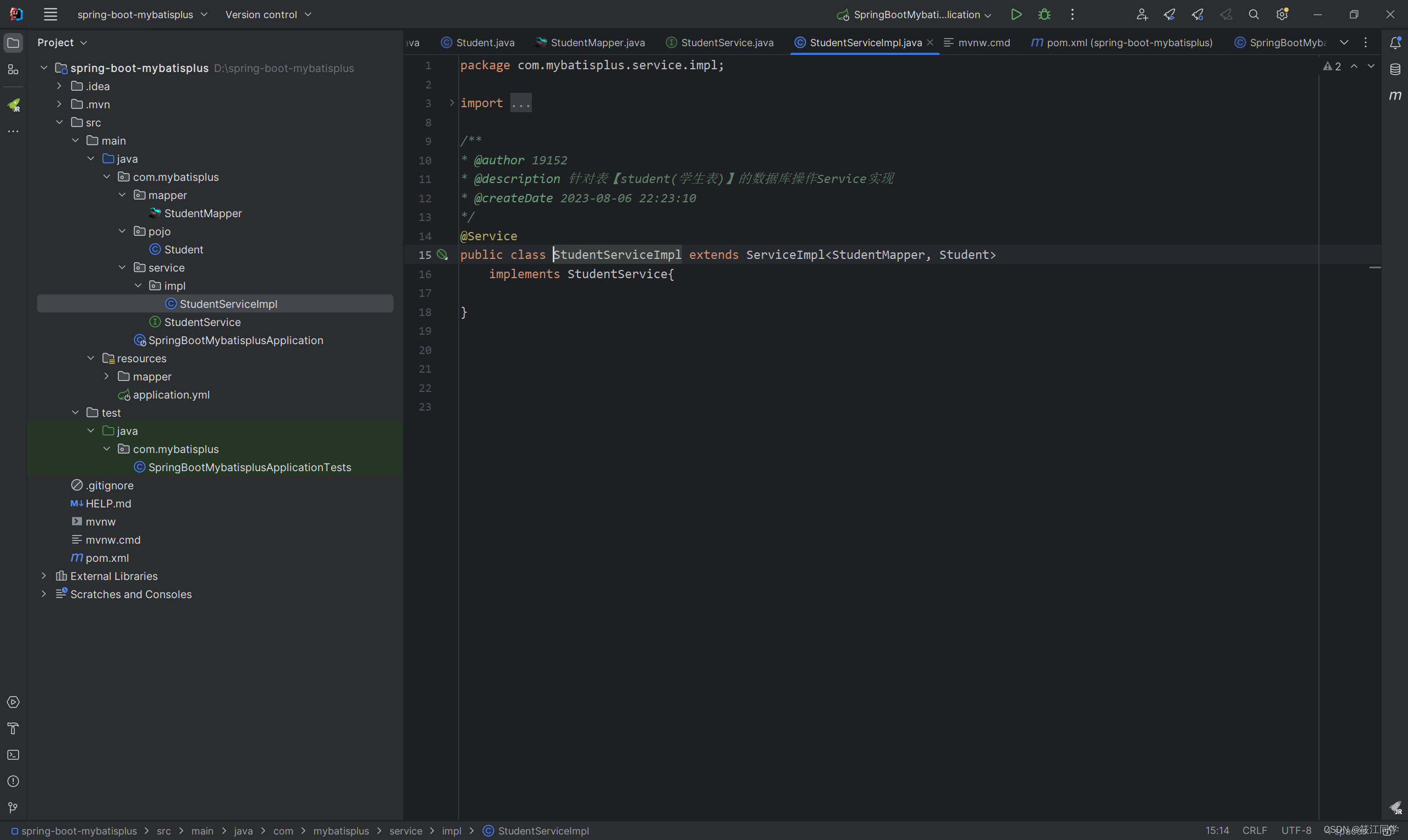Run the SpringBootMybatisplusApplication configuration
This screenshot has height=840, width=1408.
(1016, 14)
